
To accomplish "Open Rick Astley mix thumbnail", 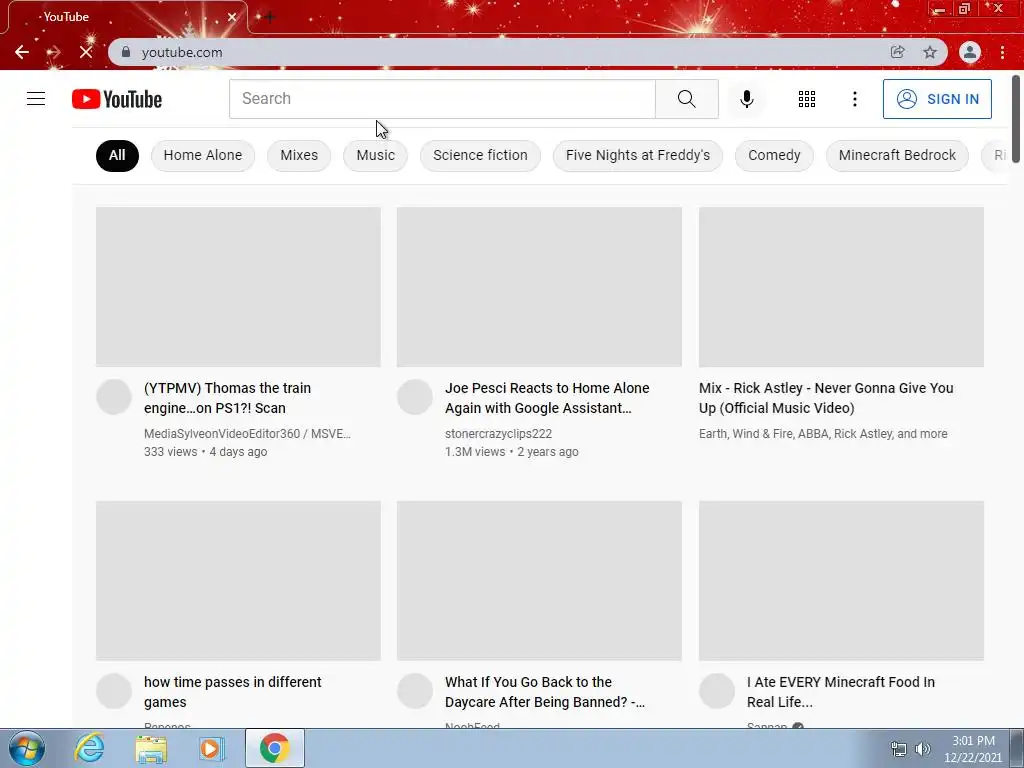I will click(841, 287).
